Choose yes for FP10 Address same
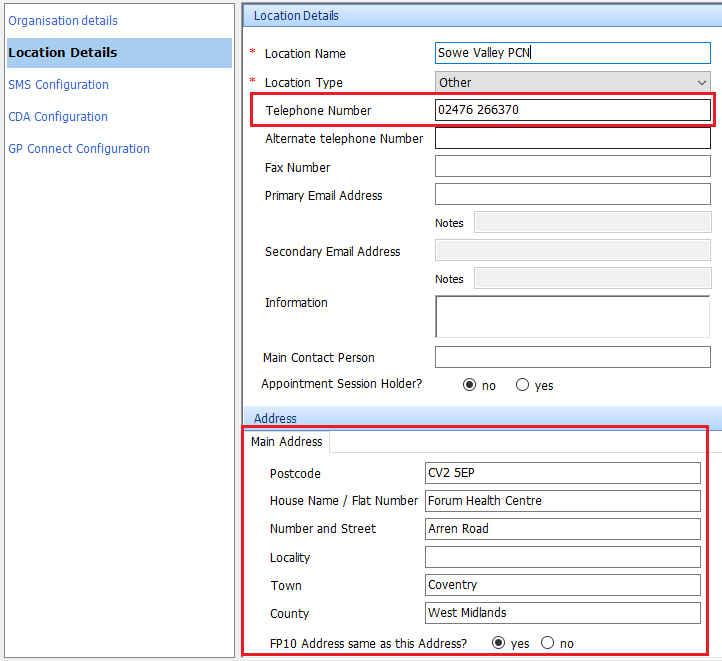The height and width of the screenshot is (661, 722). click(499, 643)
